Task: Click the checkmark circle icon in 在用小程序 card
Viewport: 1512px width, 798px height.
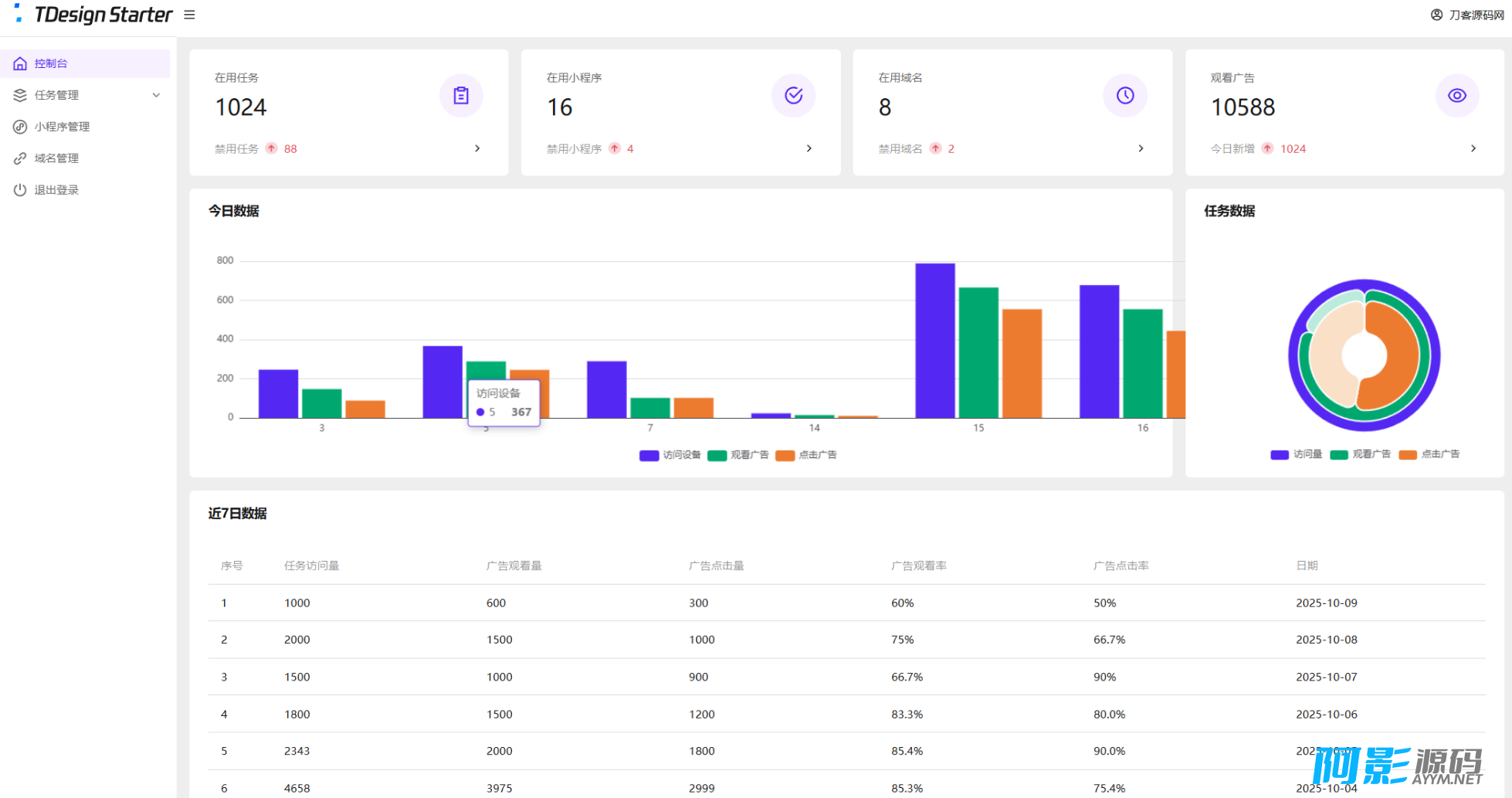Action: pyautogui.click(x=793, y=96)
